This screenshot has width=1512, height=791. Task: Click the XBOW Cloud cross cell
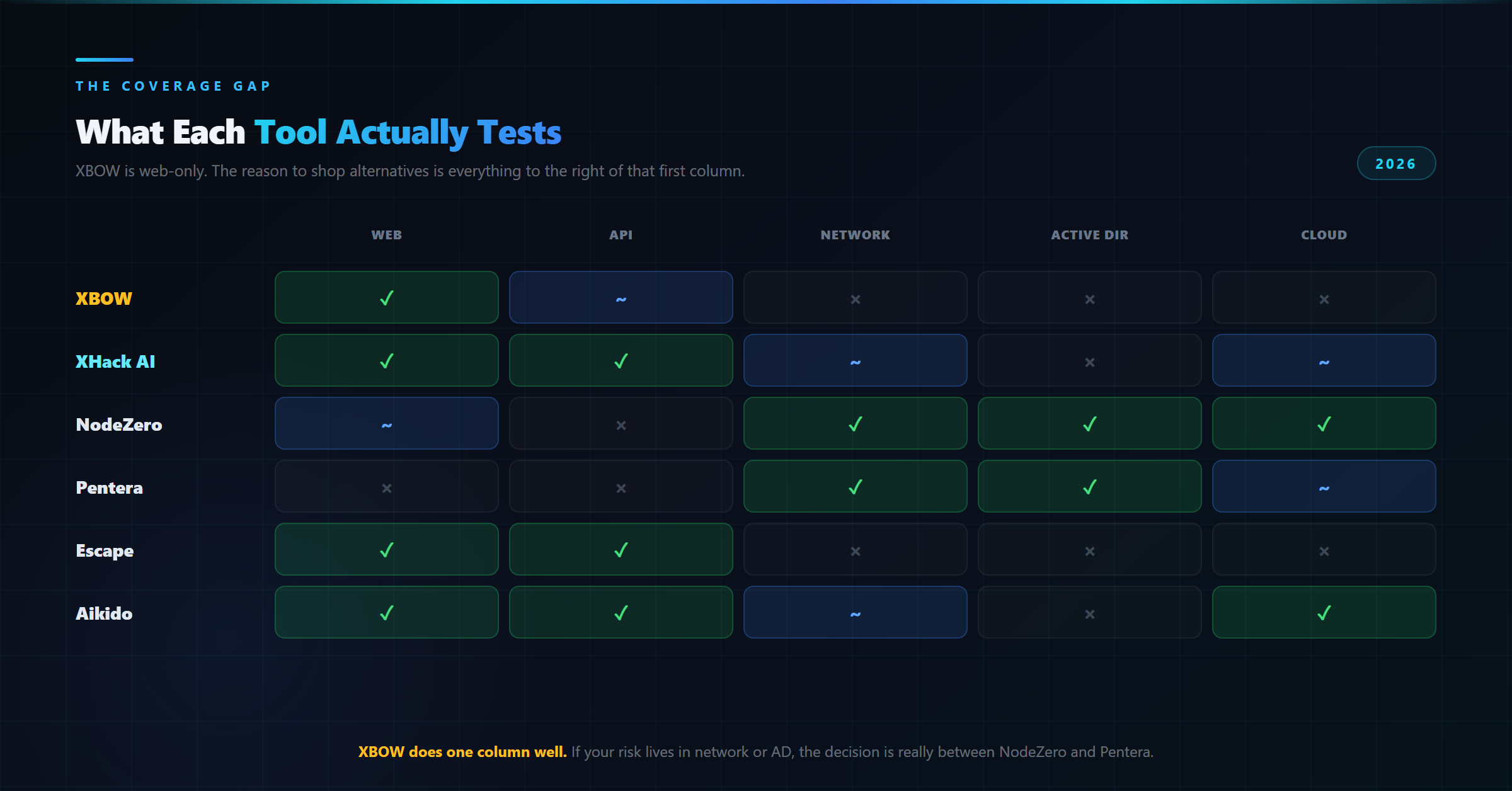pos(1324,297)
